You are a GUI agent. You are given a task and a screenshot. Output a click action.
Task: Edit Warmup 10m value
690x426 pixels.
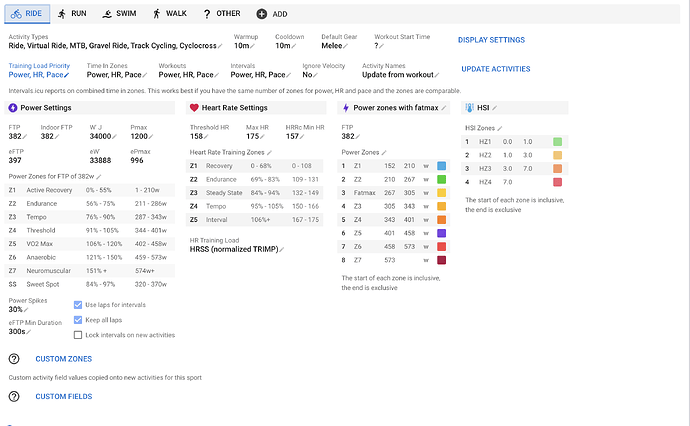point(253,46)
